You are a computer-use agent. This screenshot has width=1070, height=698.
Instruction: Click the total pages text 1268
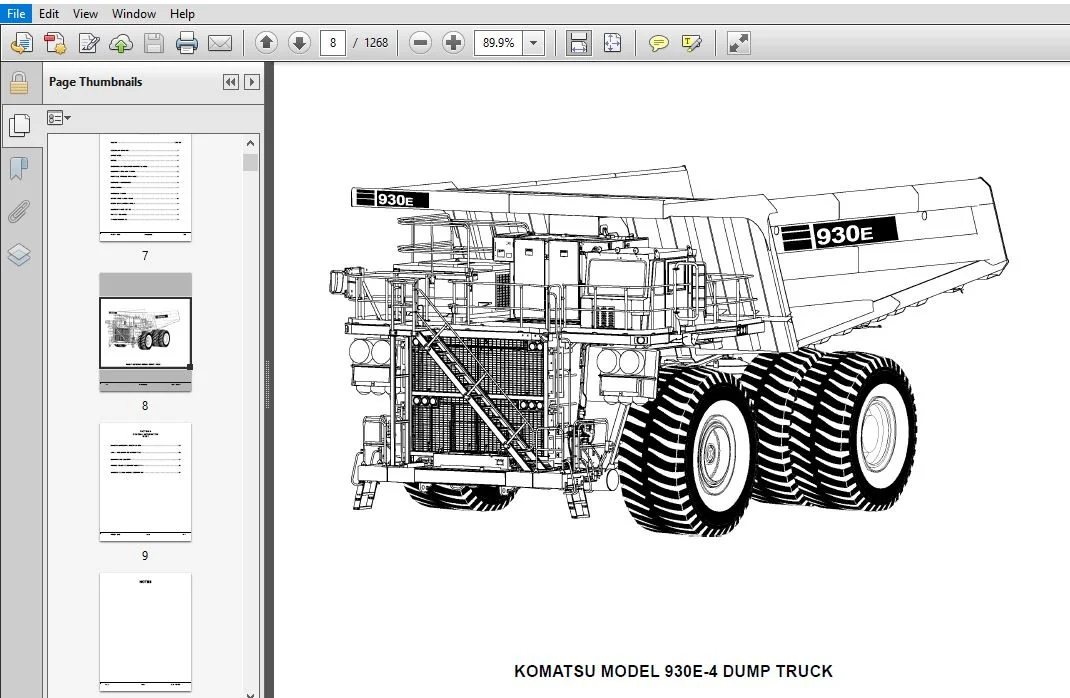(x=376, y=43)
